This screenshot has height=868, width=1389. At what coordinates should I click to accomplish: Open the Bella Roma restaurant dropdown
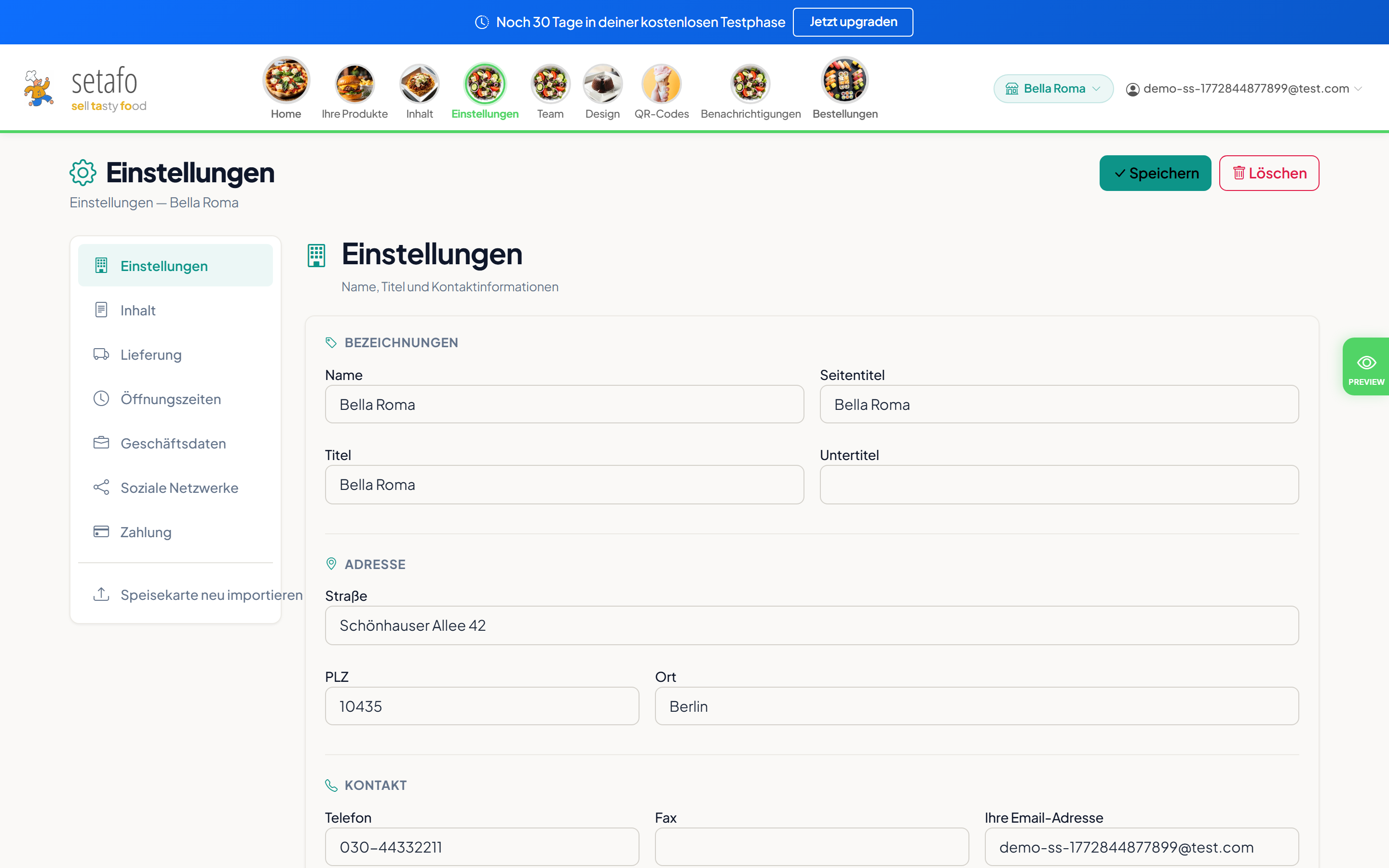pos(1053,88)
